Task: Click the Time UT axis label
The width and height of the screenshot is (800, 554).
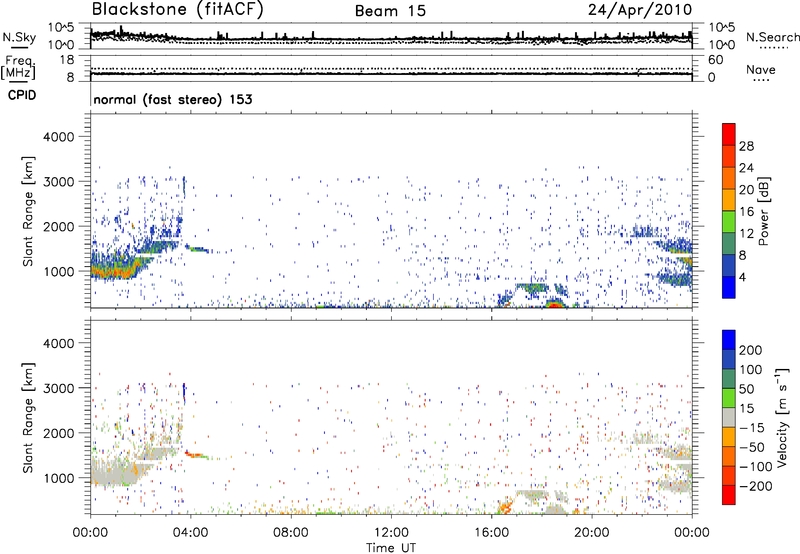Action: [391, 548]
